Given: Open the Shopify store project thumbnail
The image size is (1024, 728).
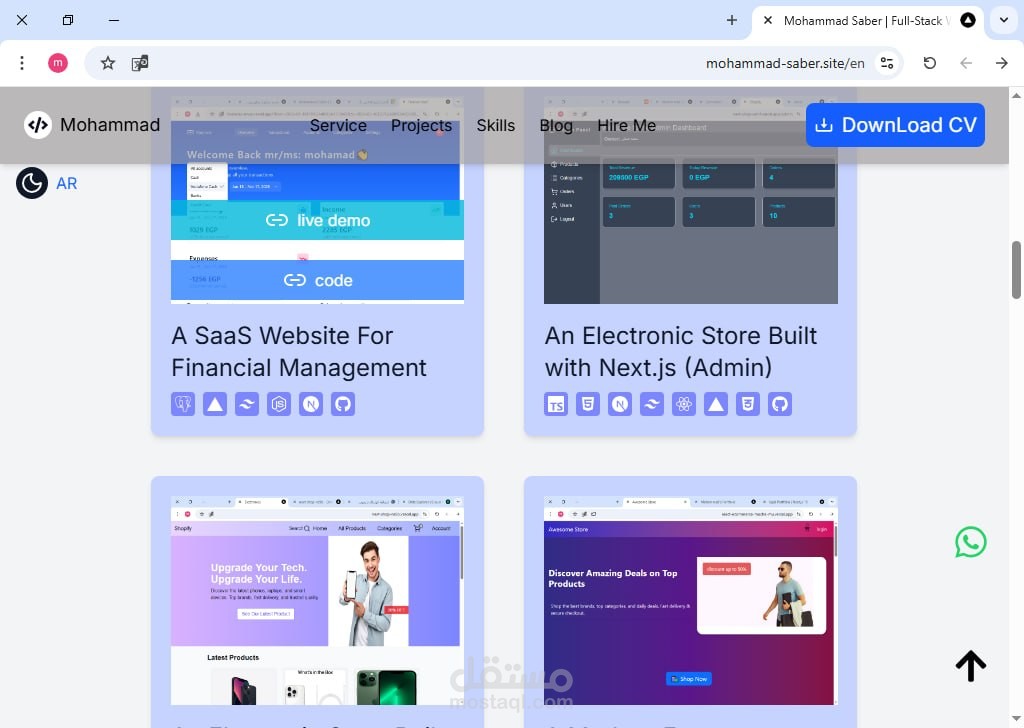Looking at the screenshot, I should click(x=317, y=601).
